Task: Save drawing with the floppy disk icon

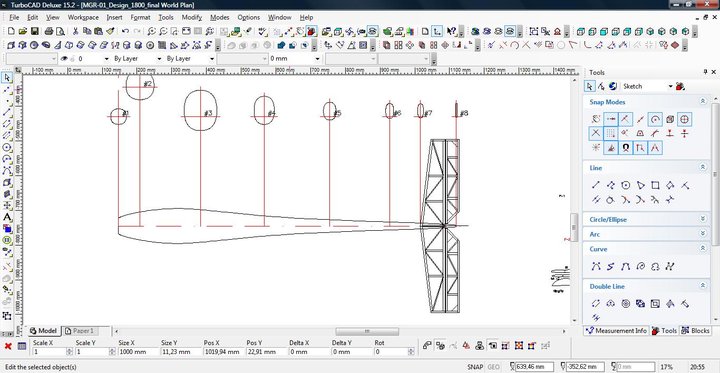Action: pos(34,31)
